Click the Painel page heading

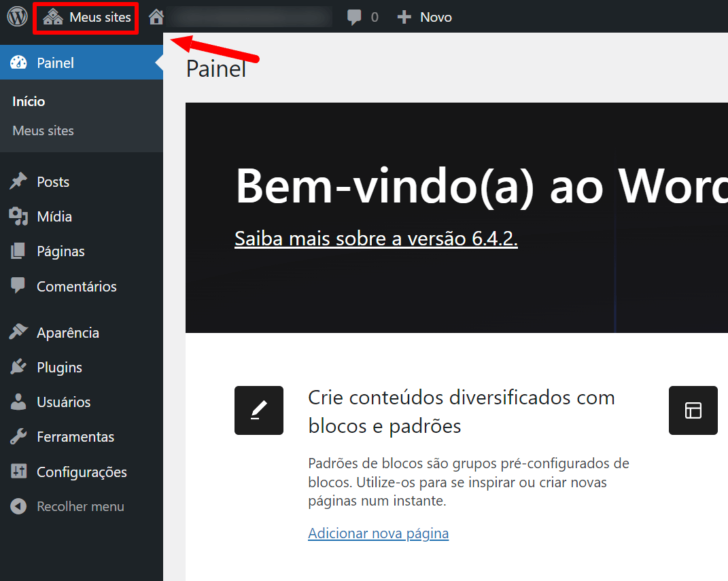tap(216, 69)
